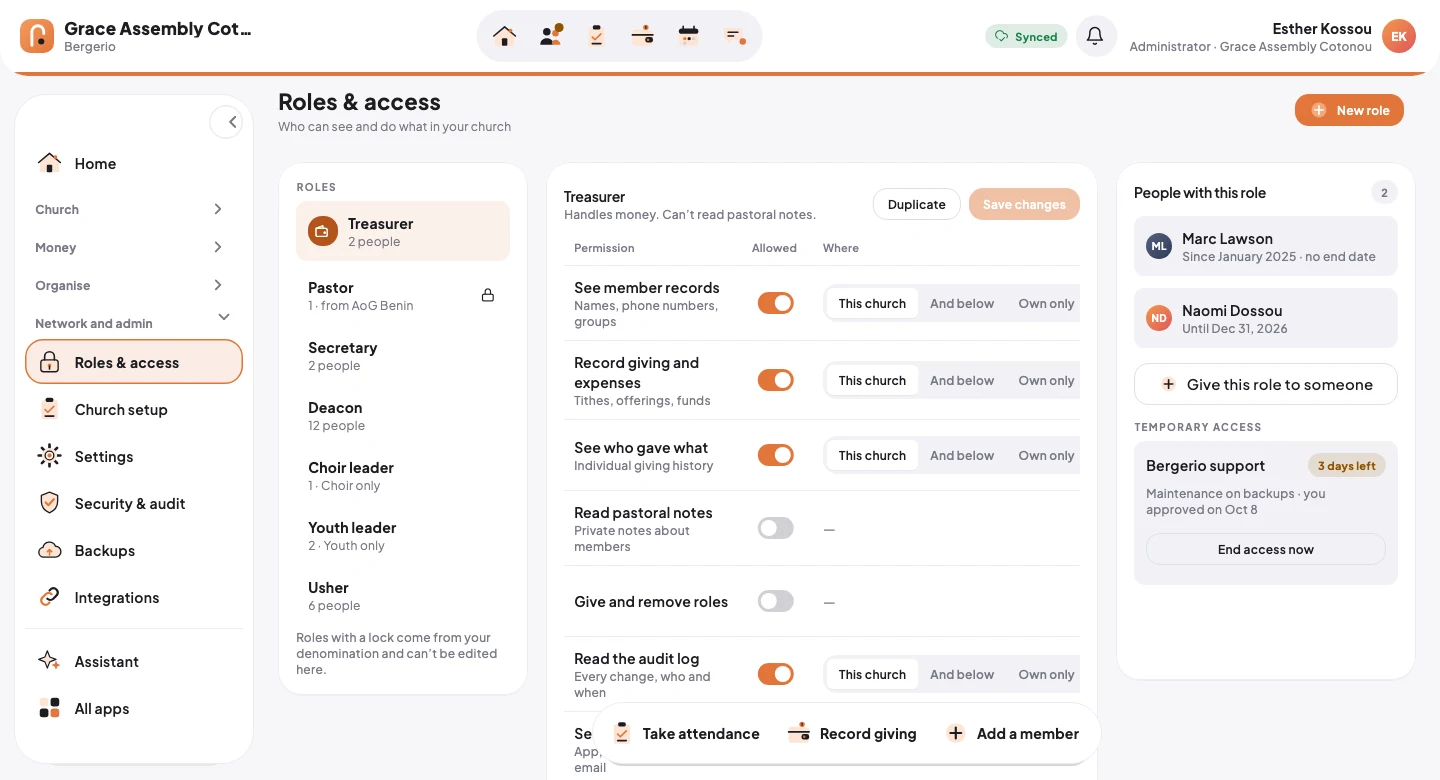Select This church for Read the audit log
This screenshot has height=780, width=1440.
click(x=872, y=674)
